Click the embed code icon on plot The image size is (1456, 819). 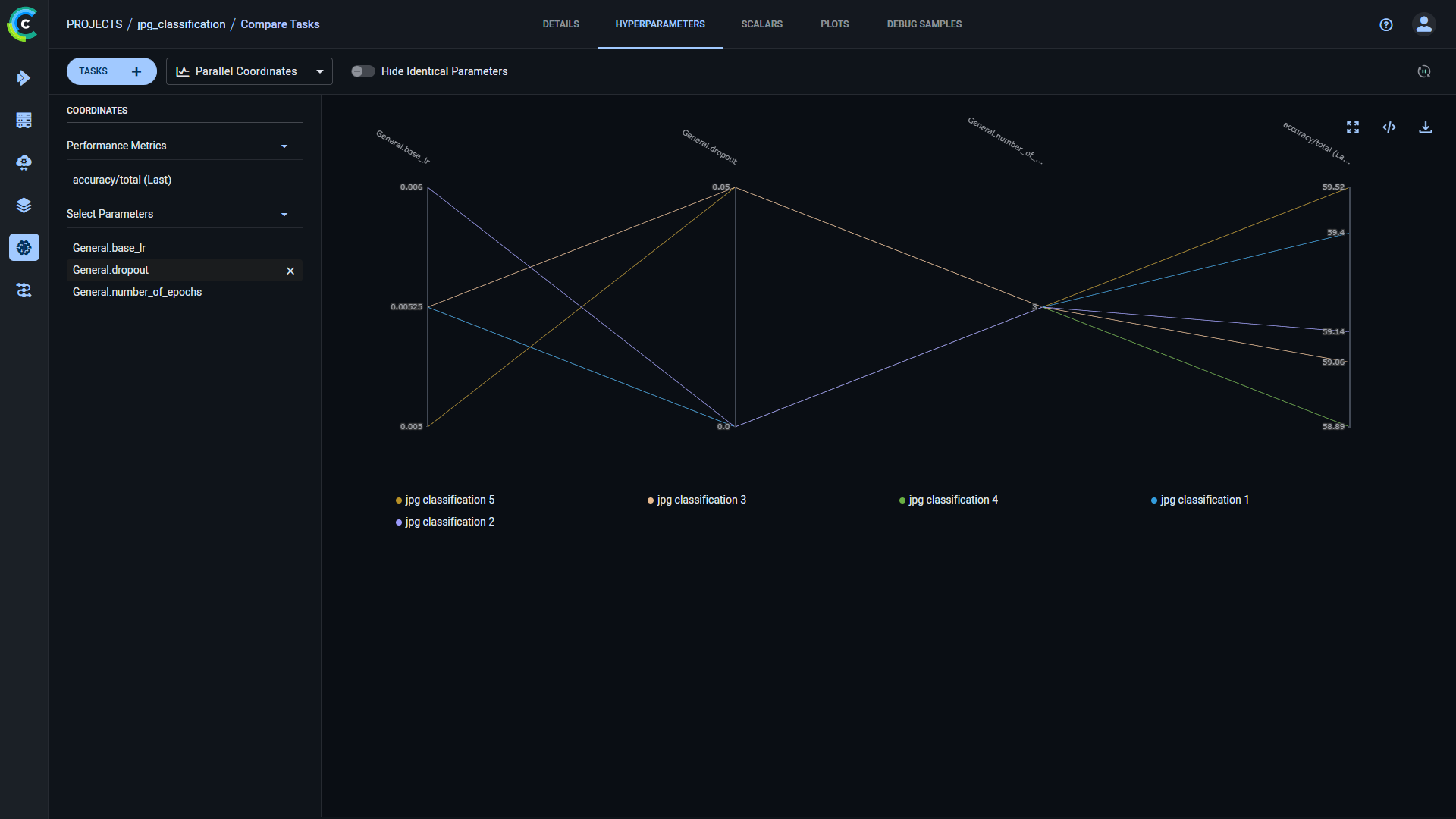tap(1389, 127)
